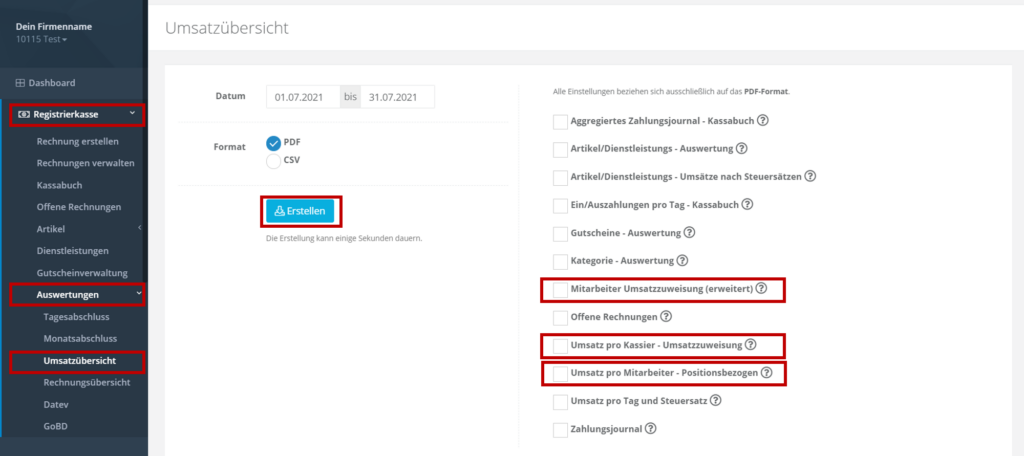Click help icon beside Gutscheine - Auswertung
Screen dimensions: 1024x456
(x=689, y=233)
